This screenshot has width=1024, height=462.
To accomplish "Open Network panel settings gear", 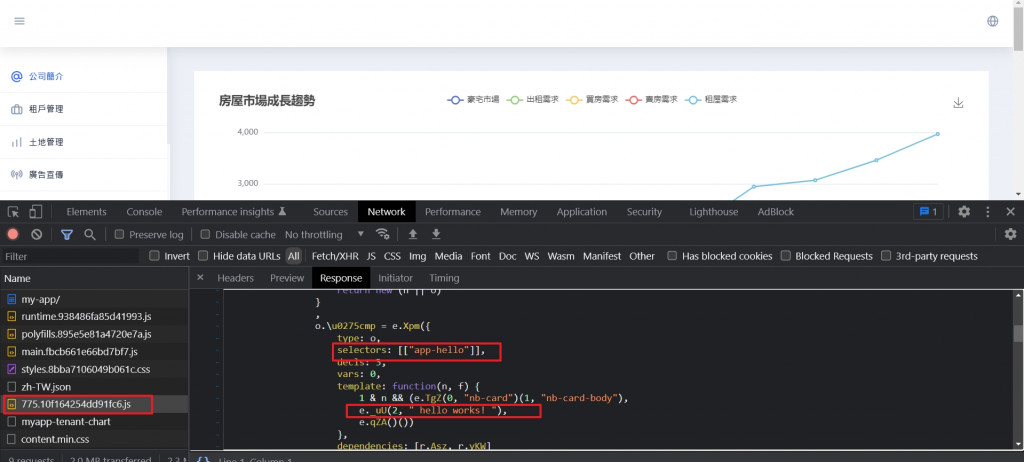I will click(1010, 234).
